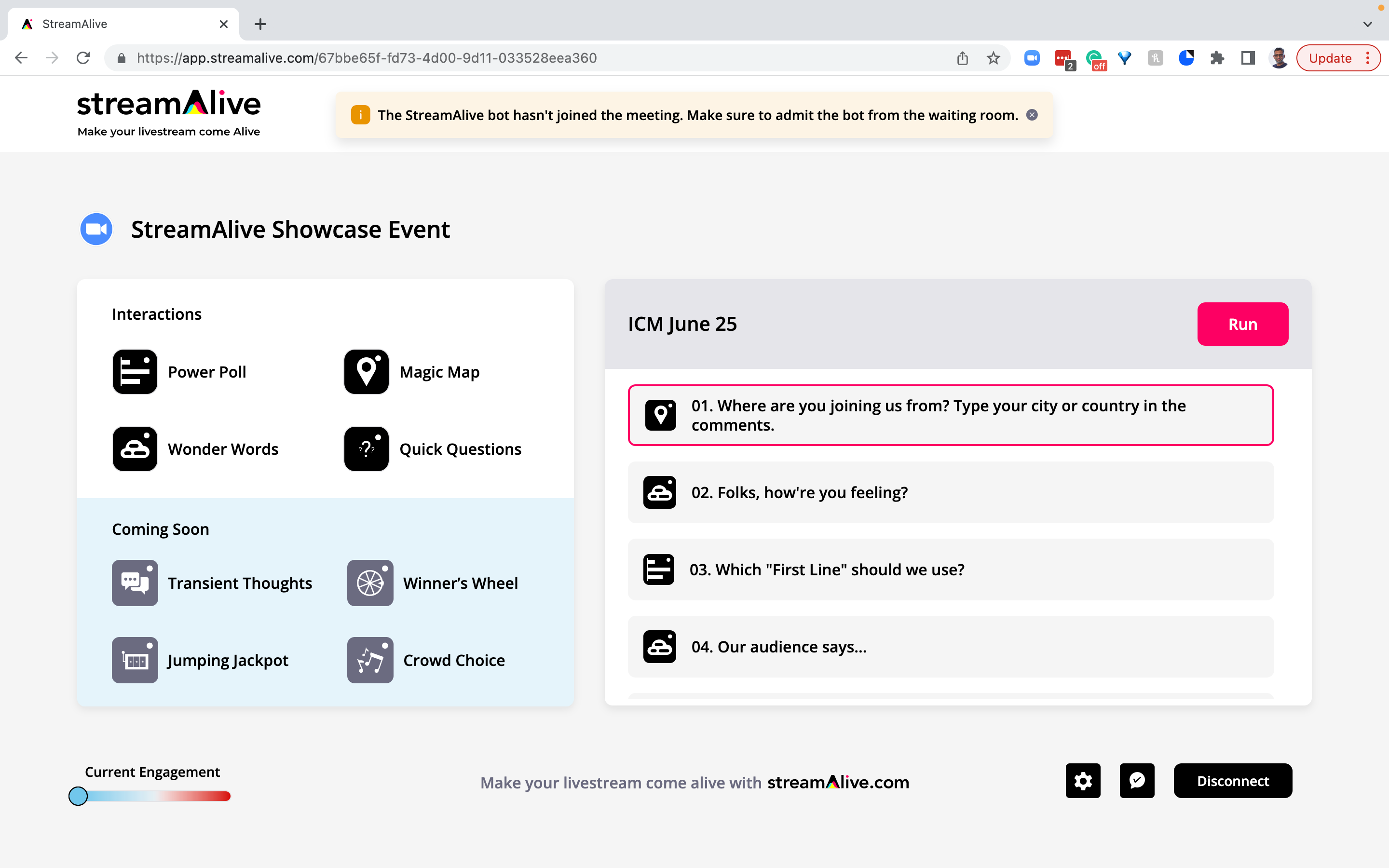Click the Wonder Words label
The image size is (1389, 868).
pos(223,449)
